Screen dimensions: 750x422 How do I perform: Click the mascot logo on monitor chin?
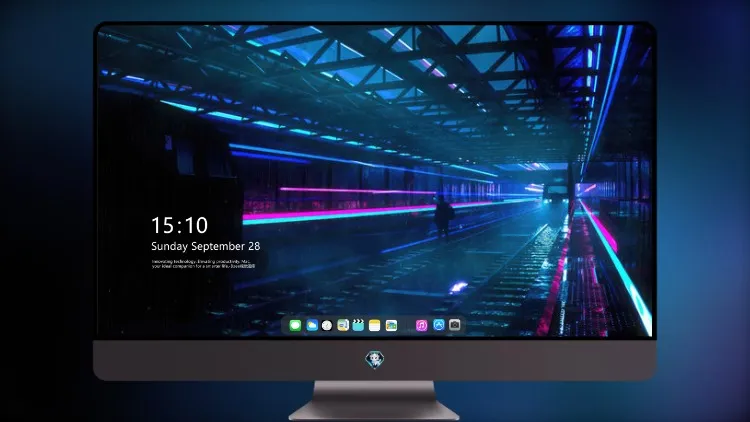click(x=375, y=359)
